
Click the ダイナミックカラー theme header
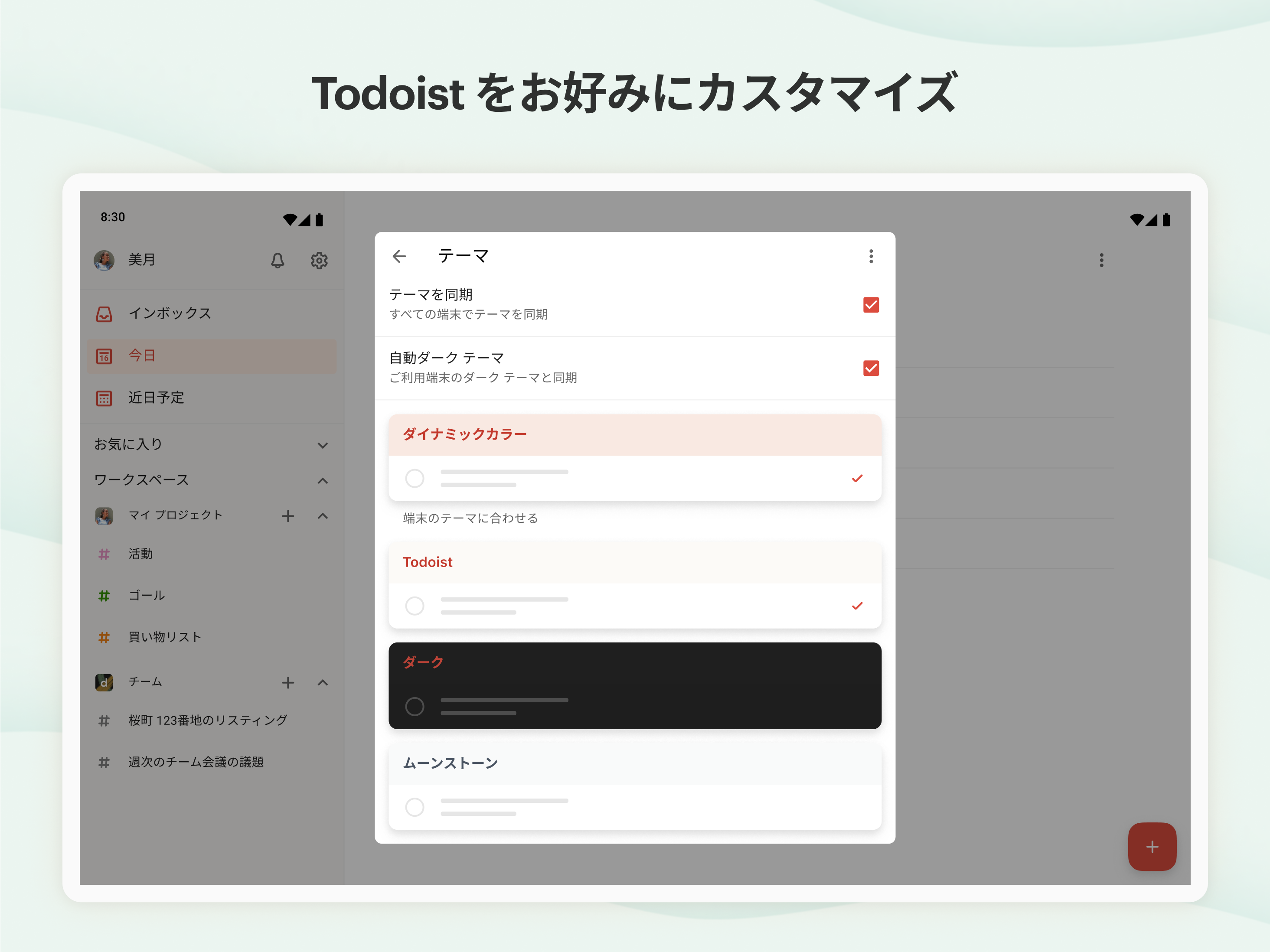(x=635, y=435)
